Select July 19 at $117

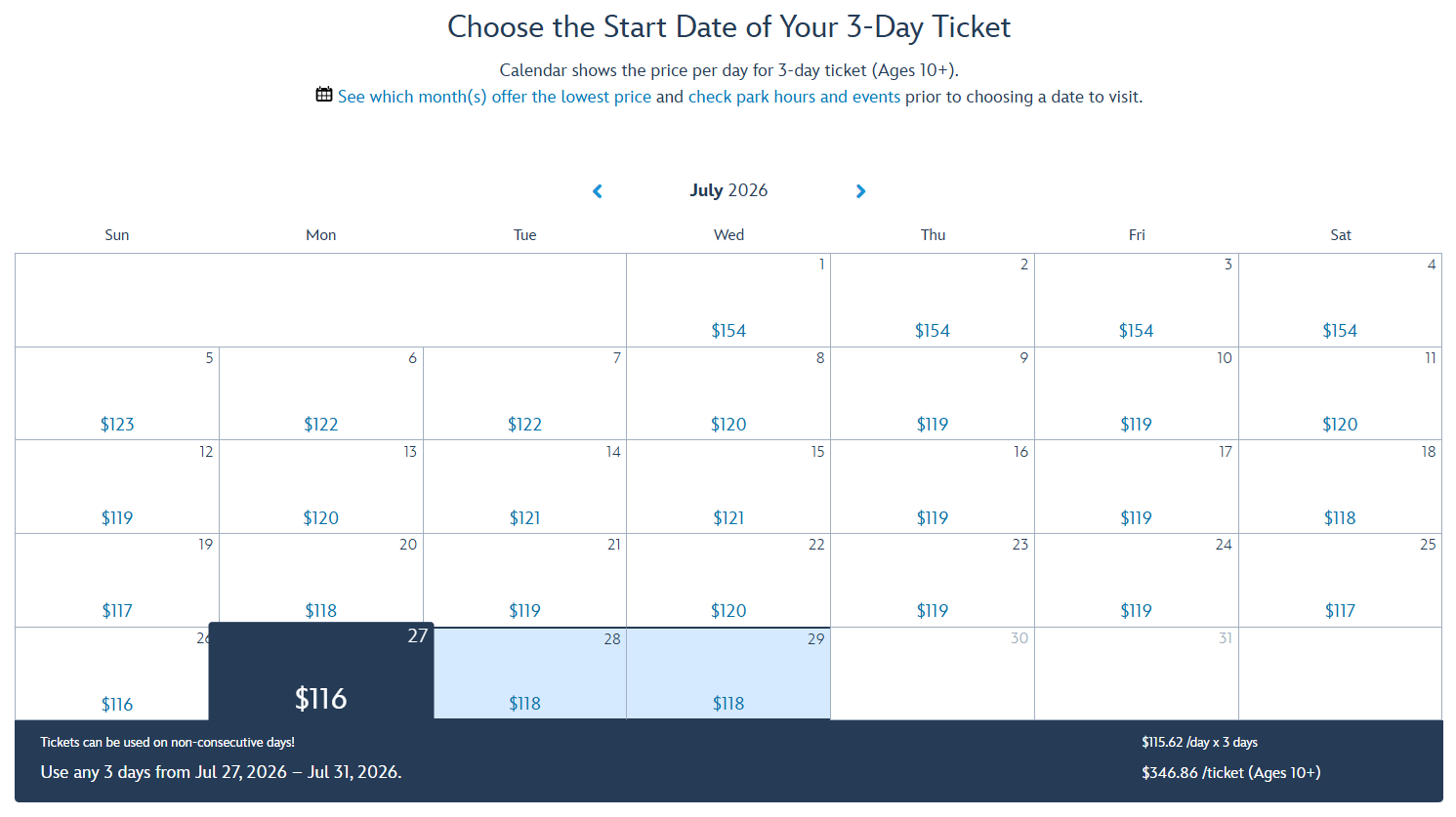coord(117,581)
